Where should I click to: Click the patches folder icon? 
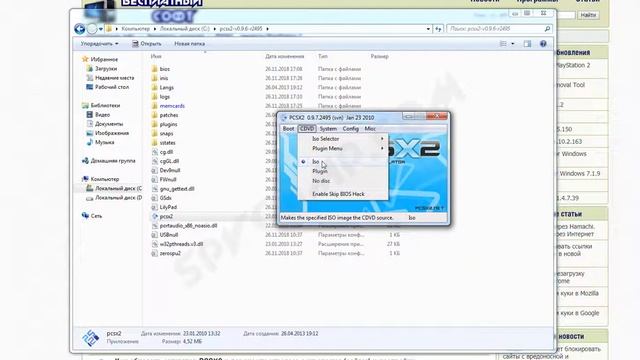pyautogui.click(x=154, y=115)
